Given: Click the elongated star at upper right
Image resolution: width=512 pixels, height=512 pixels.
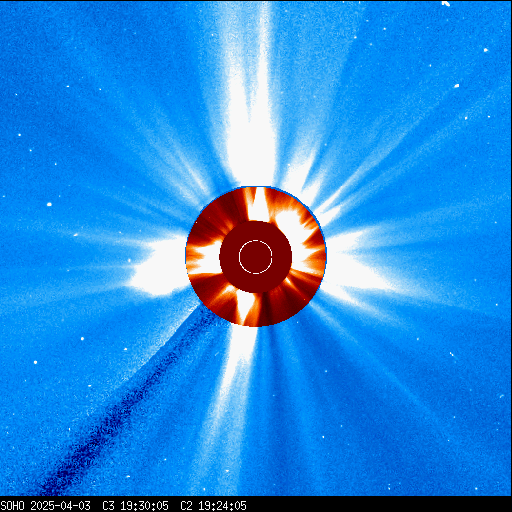Looking at the screenshot, I should 457,86.
